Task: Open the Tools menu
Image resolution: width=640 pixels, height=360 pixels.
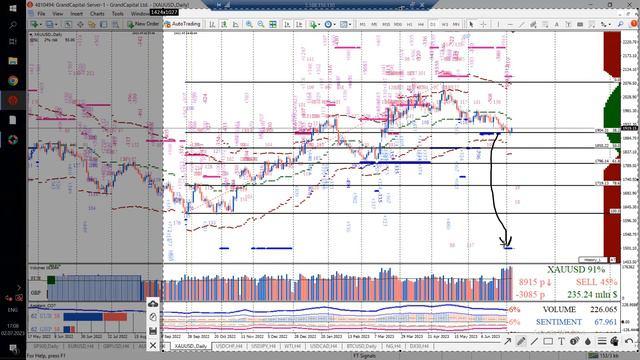Action: (118, 14)
